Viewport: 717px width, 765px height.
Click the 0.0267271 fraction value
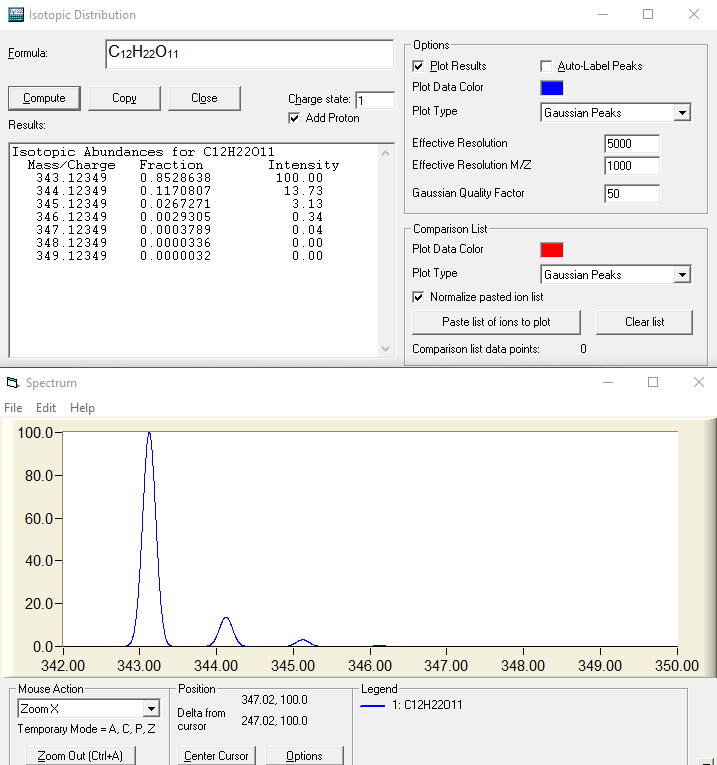175,204
